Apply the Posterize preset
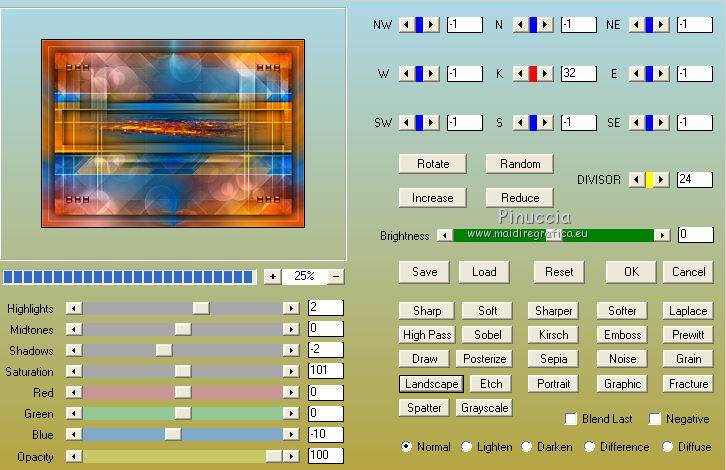Screen dimensions: 726x470 [484, 359]
